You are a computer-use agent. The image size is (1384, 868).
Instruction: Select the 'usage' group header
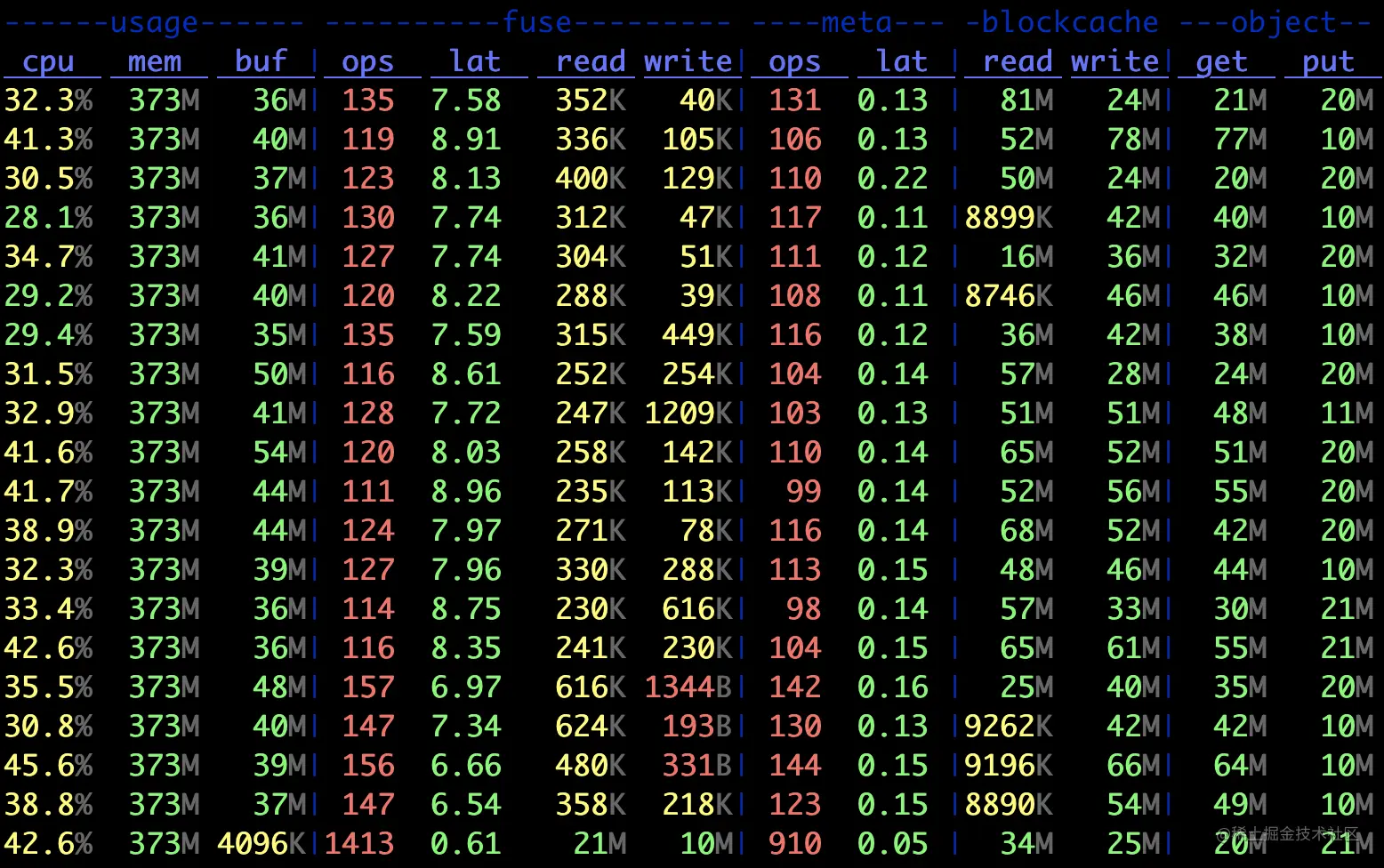(154, 22)
